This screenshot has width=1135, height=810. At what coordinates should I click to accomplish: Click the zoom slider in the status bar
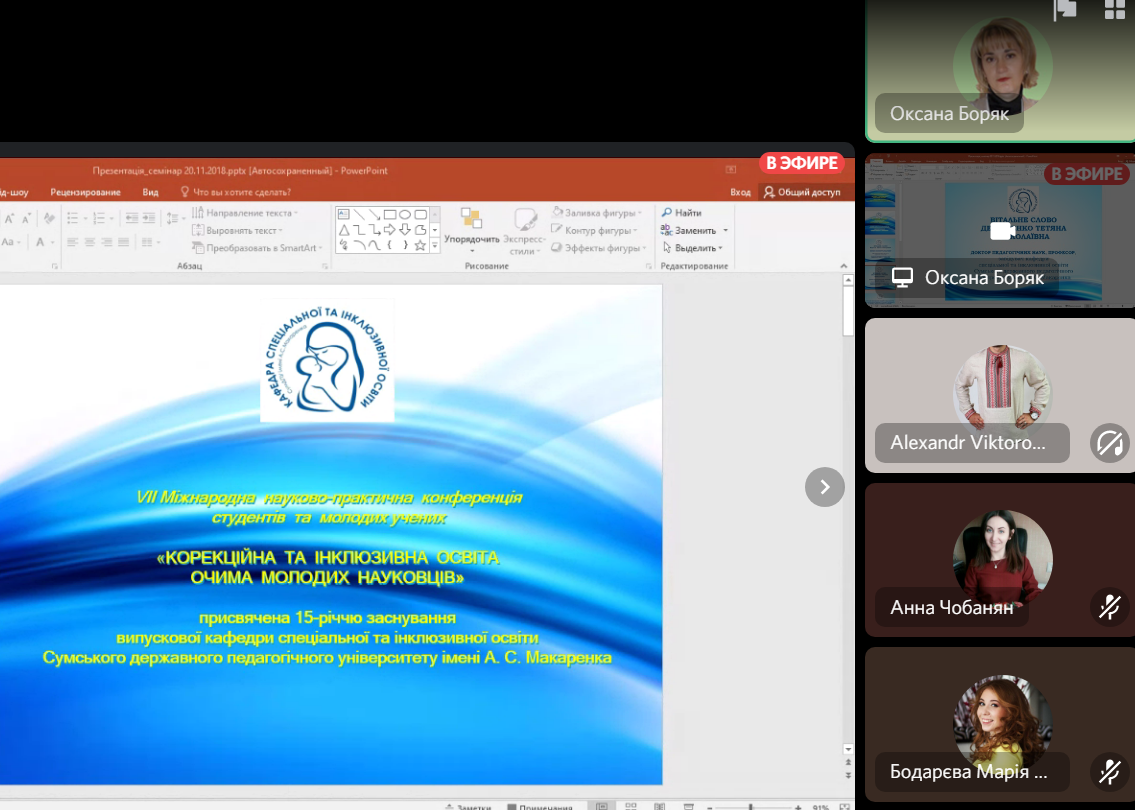[x=751, y=806]
